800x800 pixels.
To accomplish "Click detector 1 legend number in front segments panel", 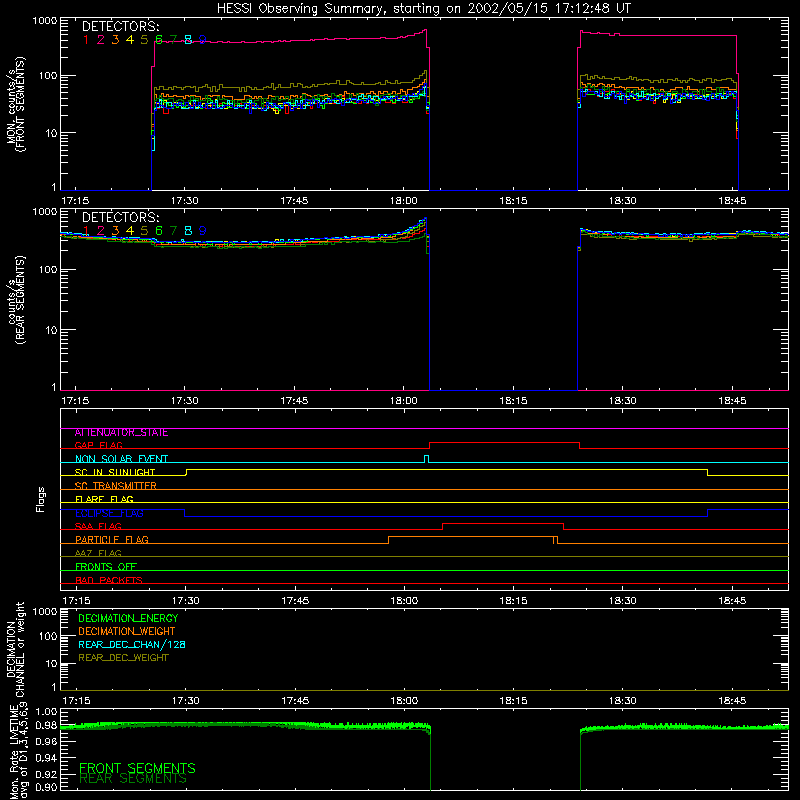I will pyautogui.click(x=86, y=40).
